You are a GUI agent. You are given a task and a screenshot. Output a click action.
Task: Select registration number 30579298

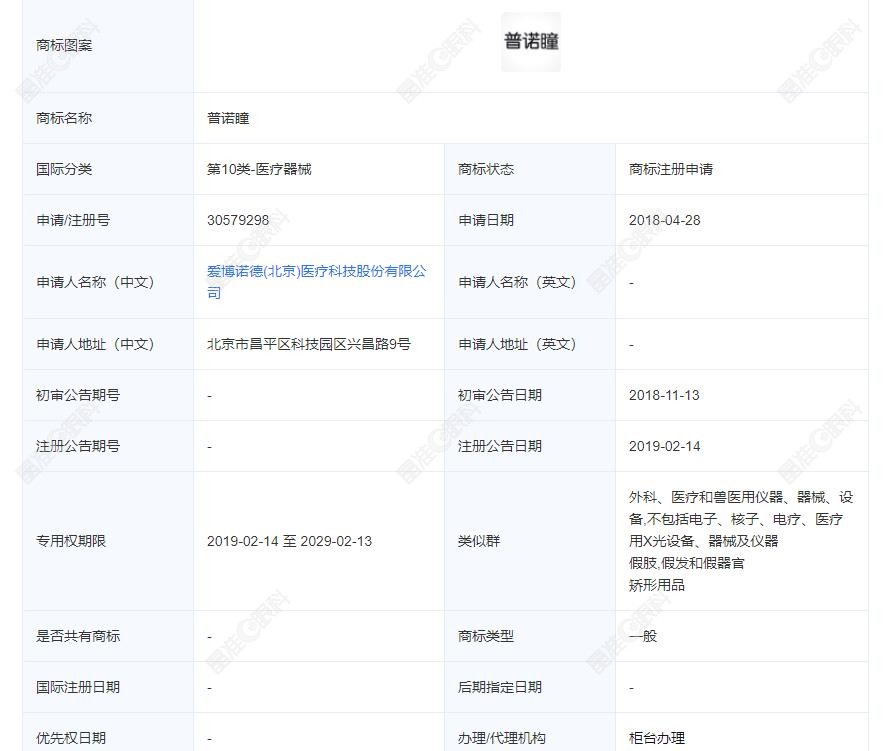point(238,220)
